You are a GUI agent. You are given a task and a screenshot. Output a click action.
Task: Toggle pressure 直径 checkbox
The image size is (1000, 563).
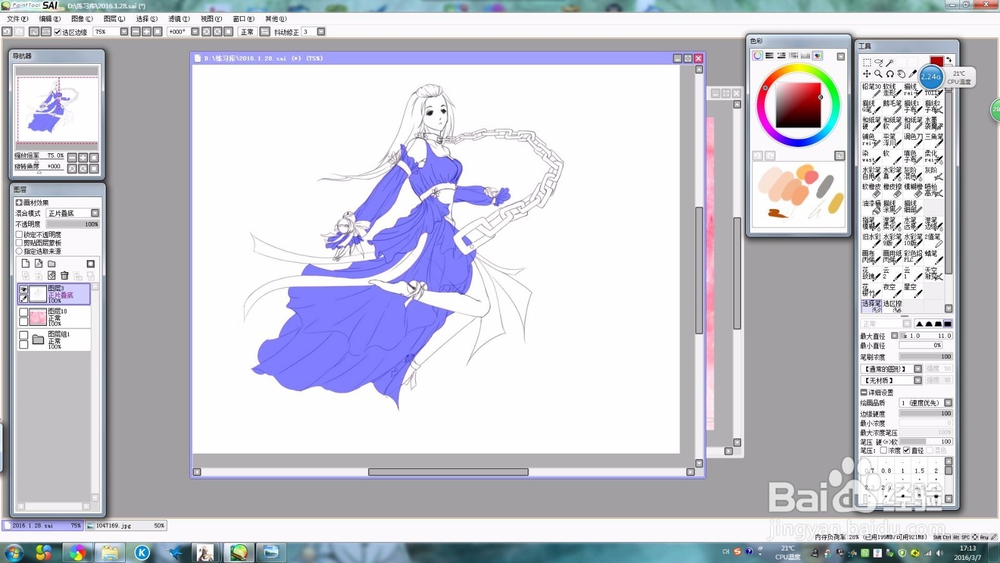pyautogui.click(x=906, y=450)
